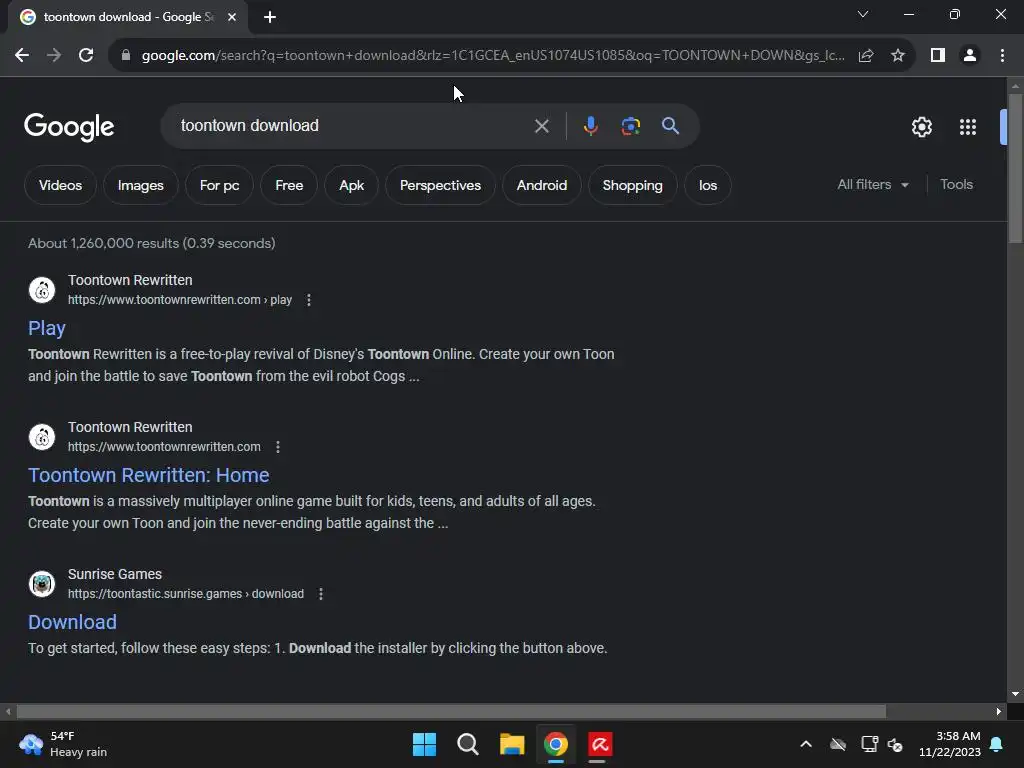
Task: Select the Apk filter chip
Action: [351, 185]
